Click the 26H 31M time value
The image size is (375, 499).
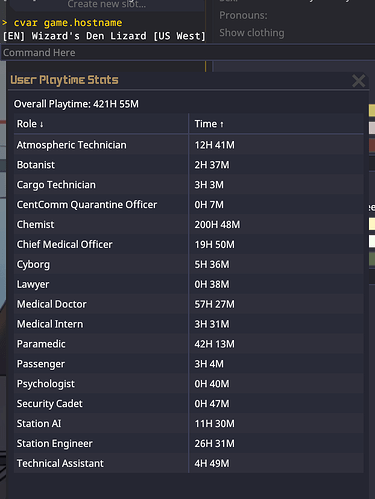click(x=214, y=444)
